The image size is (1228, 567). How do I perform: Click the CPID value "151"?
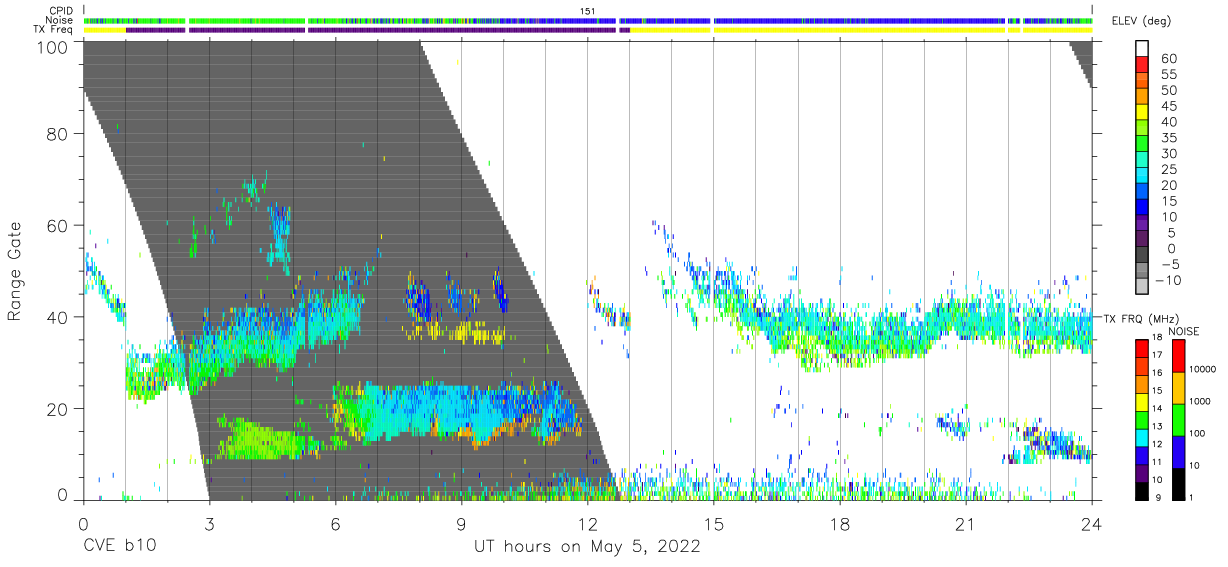[x=588, y=10]
